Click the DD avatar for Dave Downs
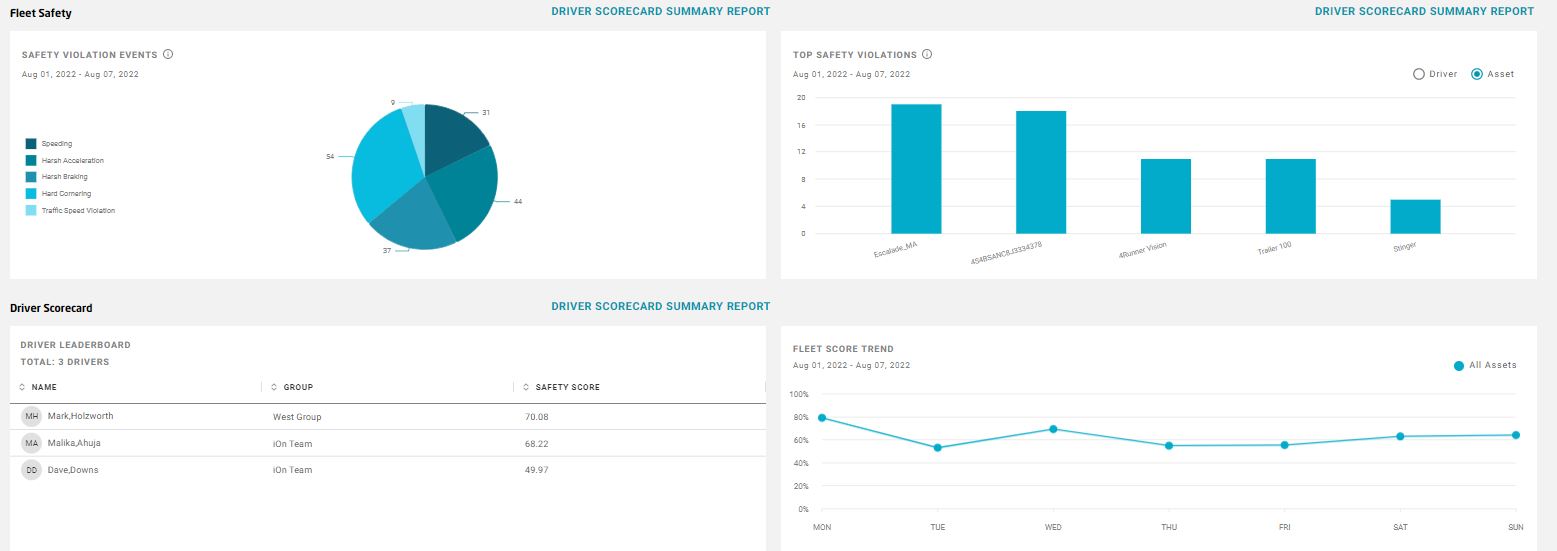1557x551 pixels. tap(32, 470)
